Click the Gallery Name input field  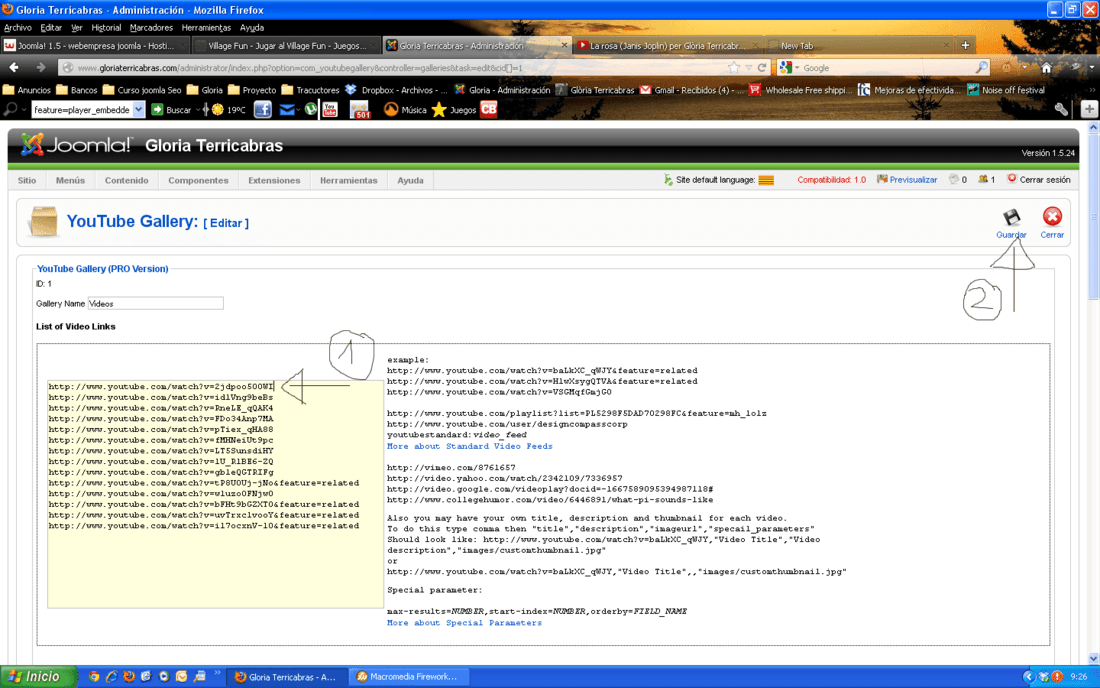(155, 304)
